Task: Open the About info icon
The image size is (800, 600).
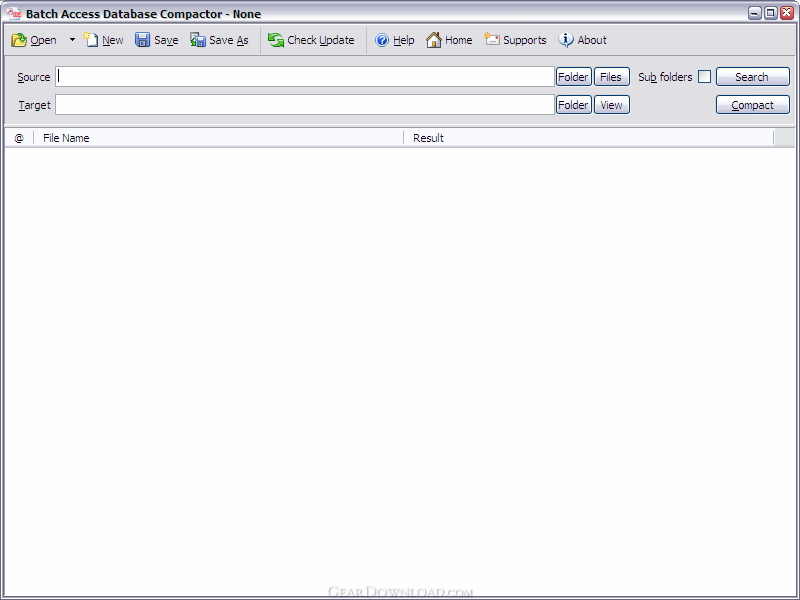Action: [x=566, y=40]
